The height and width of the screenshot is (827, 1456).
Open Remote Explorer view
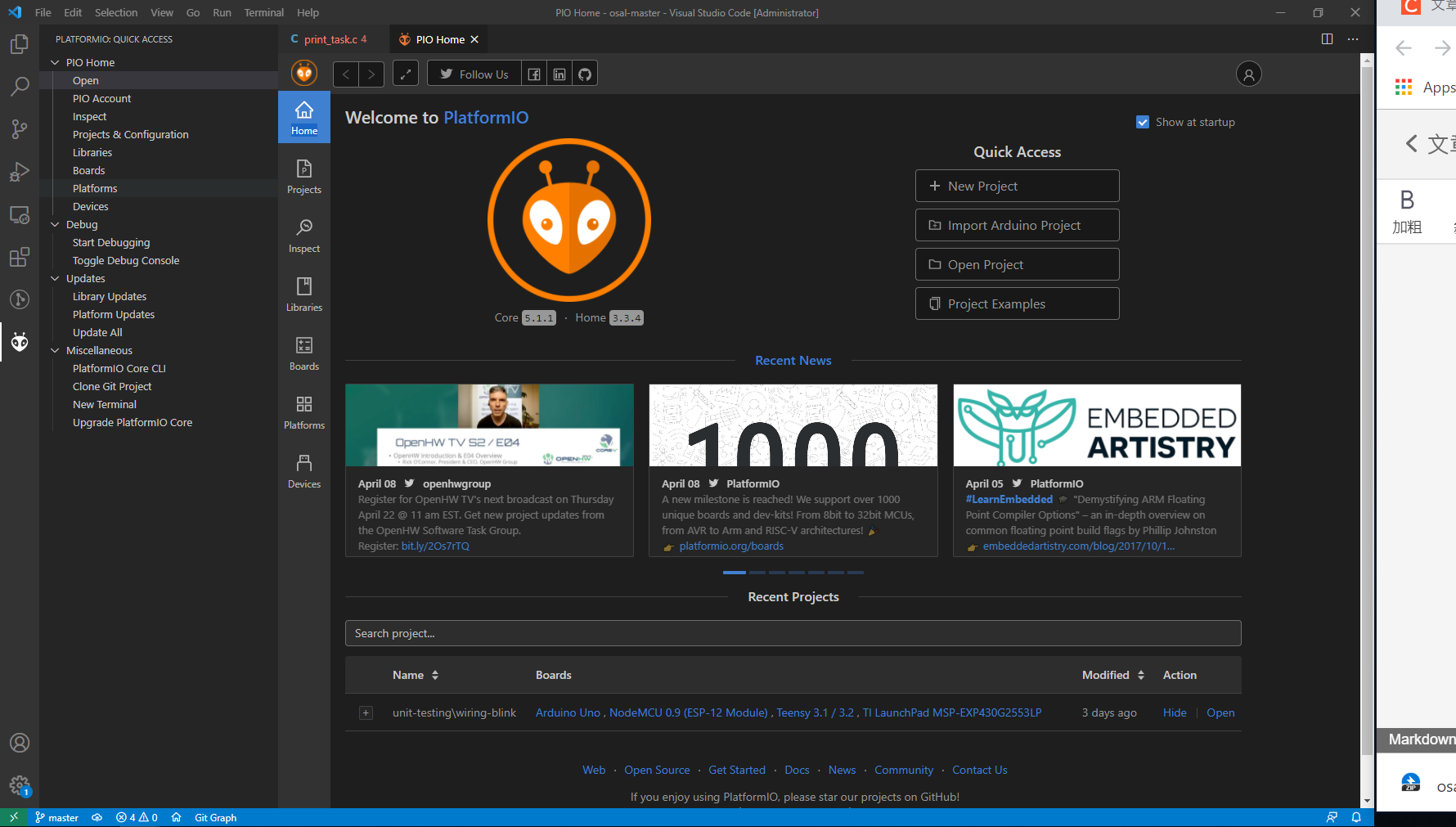(20, 215)
